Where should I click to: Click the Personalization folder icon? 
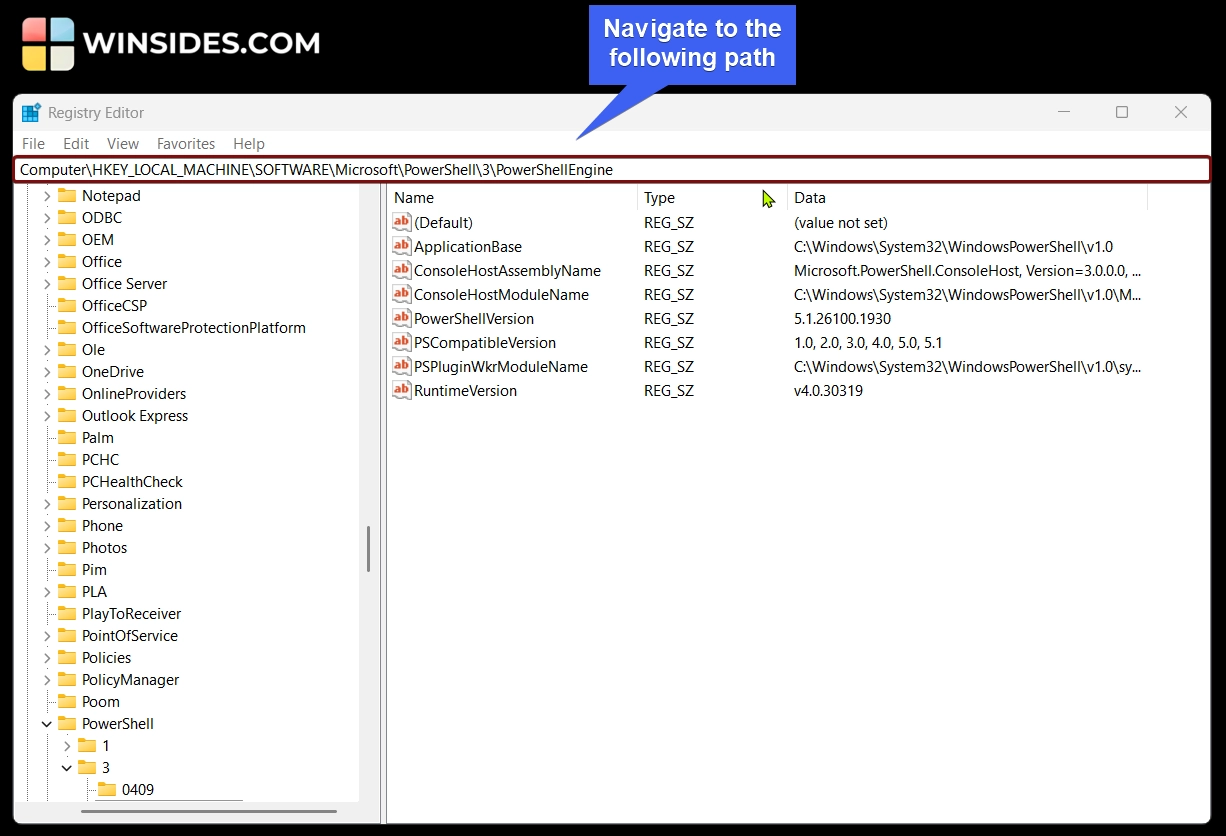tap(67, 503)
